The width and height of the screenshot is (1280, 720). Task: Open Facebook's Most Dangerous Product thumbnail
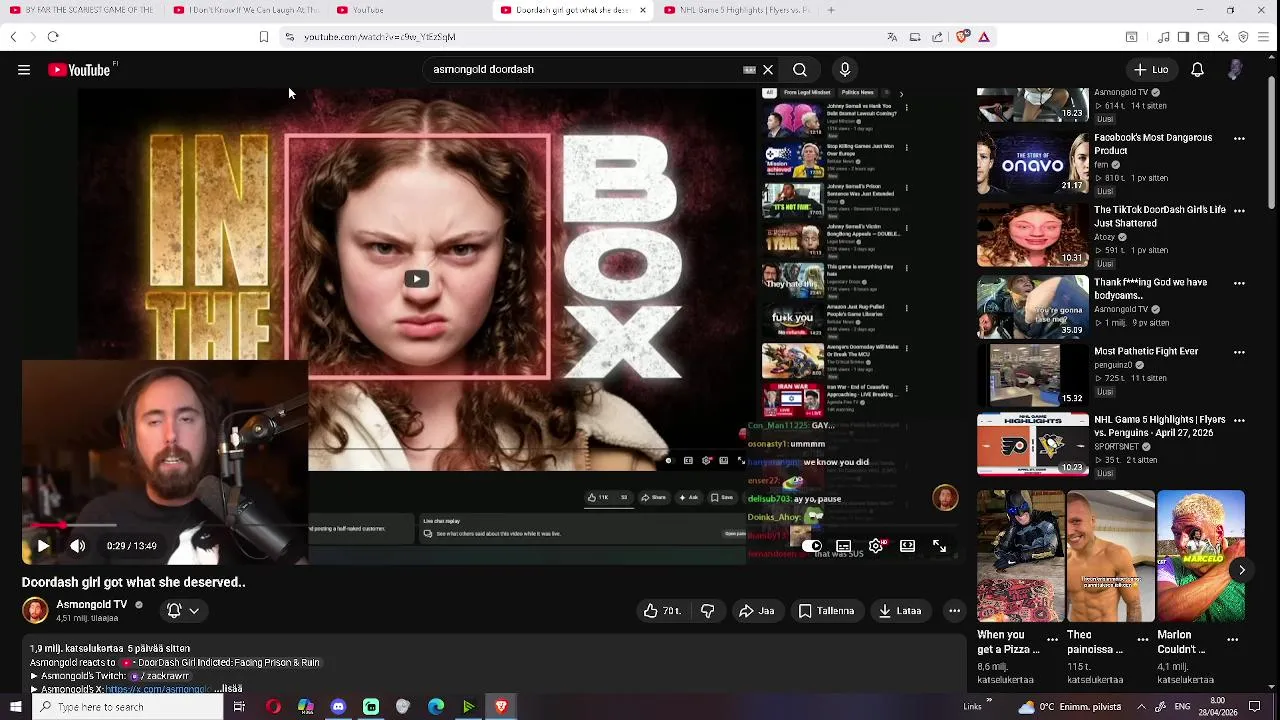[x=1033, y=163]
